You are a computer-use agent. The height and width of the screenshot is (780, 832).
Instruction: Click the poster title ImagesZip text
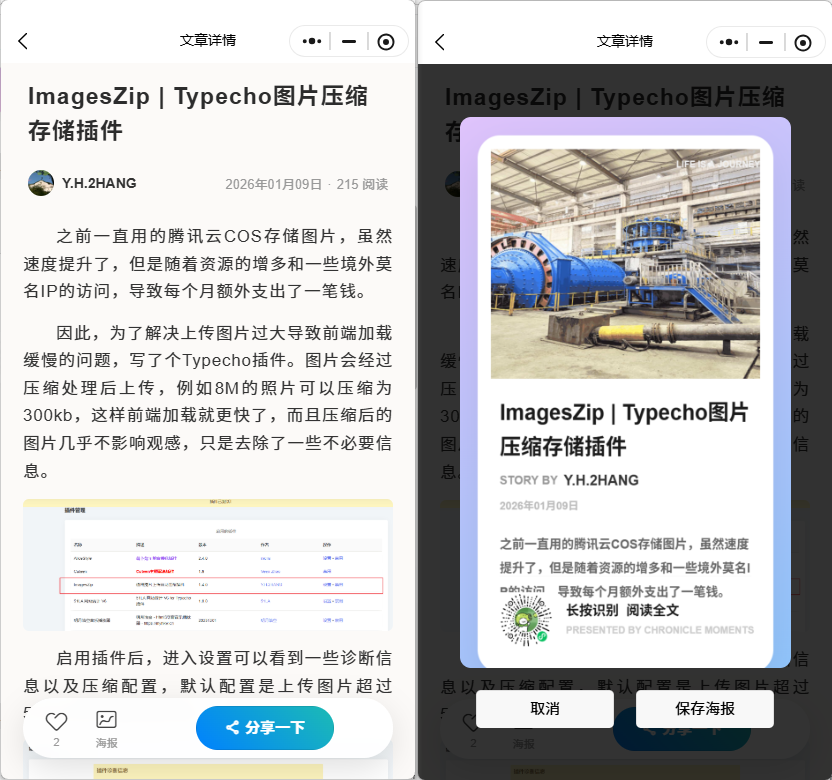[623, 428]
